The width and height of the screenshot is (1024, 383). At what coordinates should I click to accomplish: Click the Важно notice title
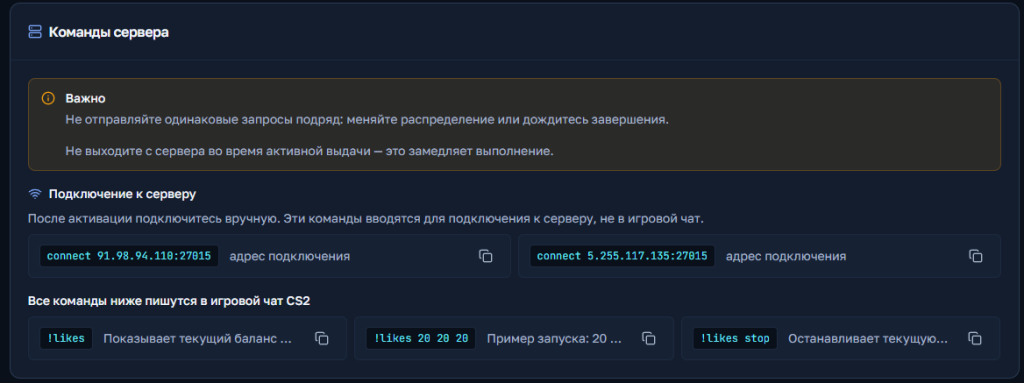coord(86,98)
